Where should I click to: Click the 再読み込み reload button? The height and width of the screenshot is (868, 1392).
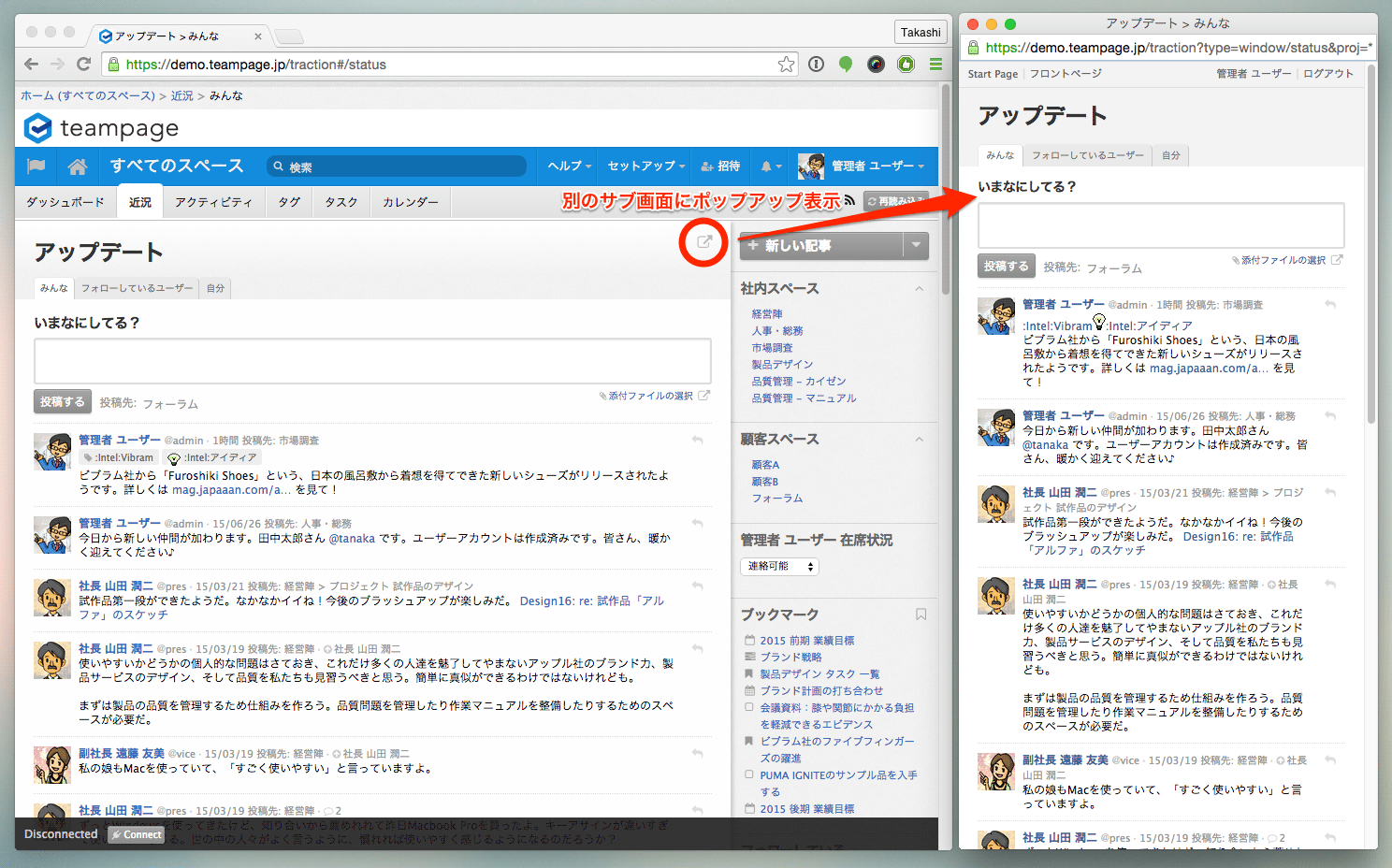(895, 200)
